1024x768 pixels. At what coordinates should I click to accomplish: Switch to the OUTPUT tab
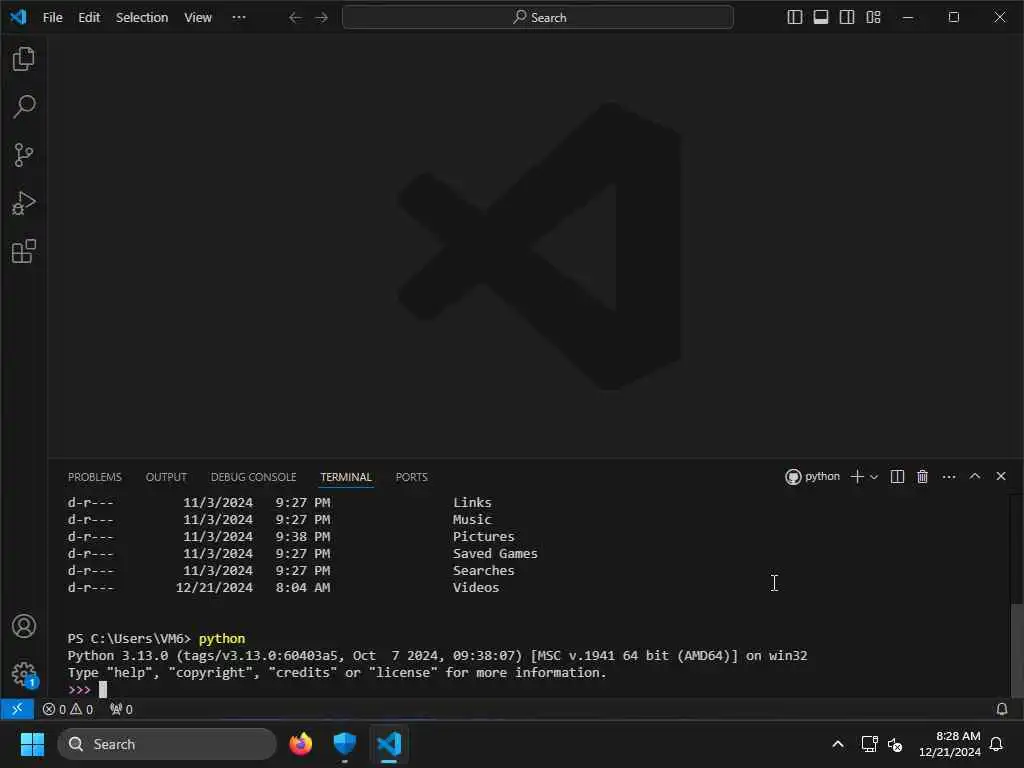point(166,477)
